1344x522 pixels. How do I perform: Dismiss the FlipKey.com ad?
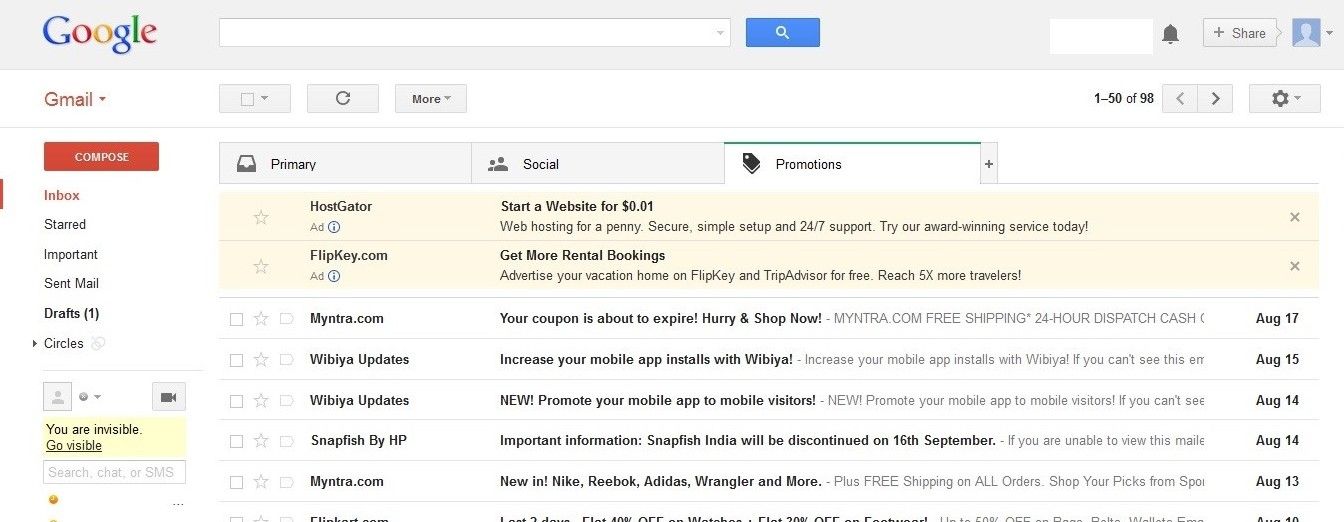click(1295, 266)
